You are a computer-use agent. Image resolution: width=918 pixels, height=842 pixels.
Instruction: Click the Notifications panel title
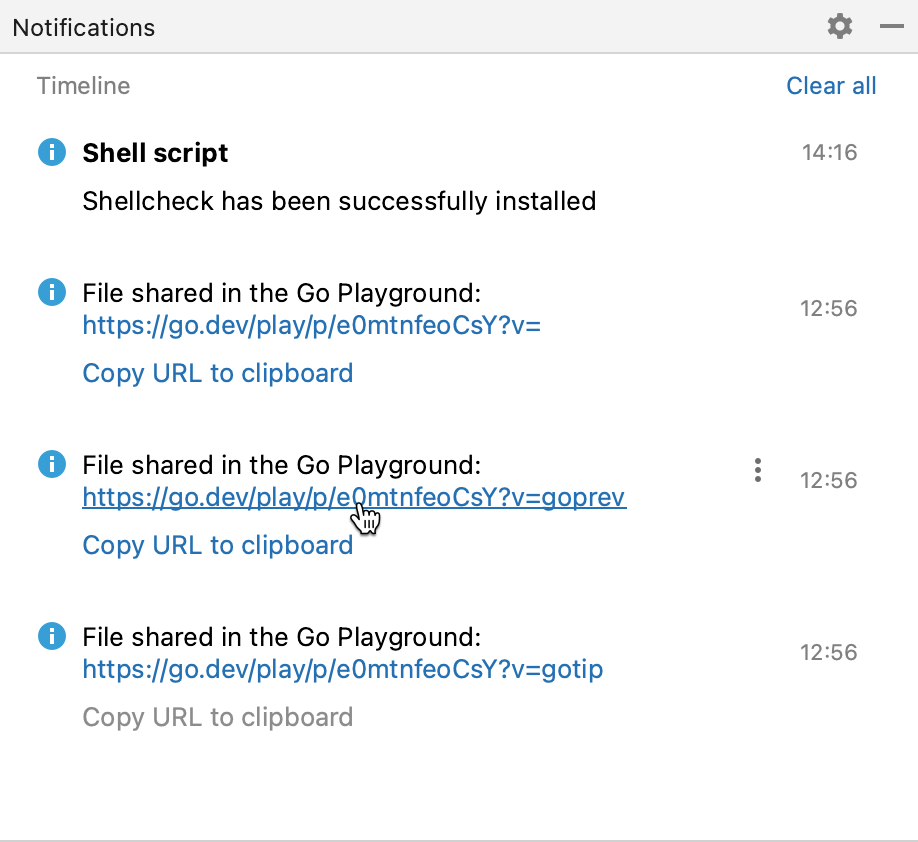pyautogui.click(x=84, y=27)
